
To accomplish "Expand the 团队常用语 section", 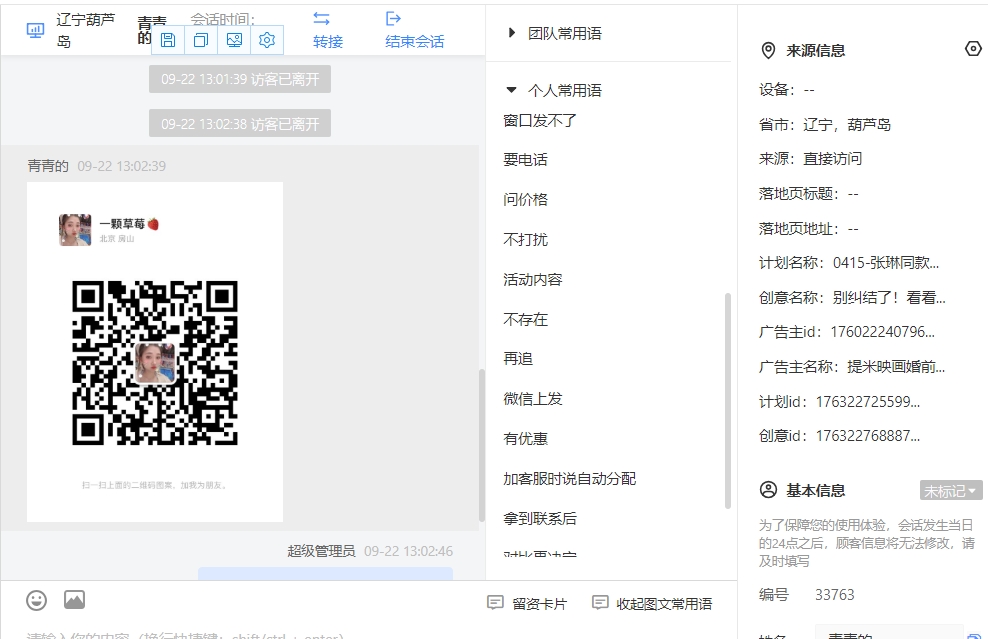I will [x=512, y=33].
